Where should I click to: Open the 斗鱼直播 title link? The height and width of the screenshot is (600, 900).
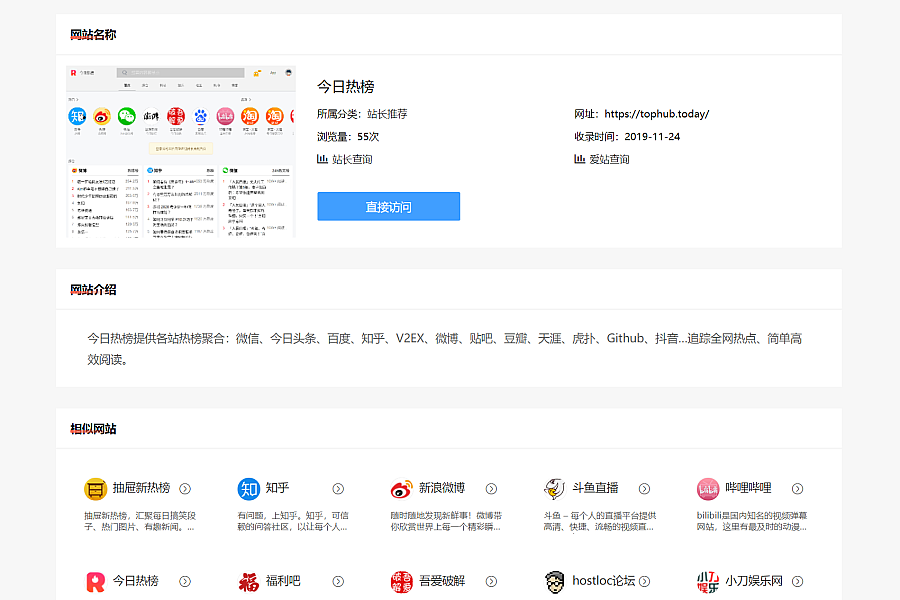(595, 488)
